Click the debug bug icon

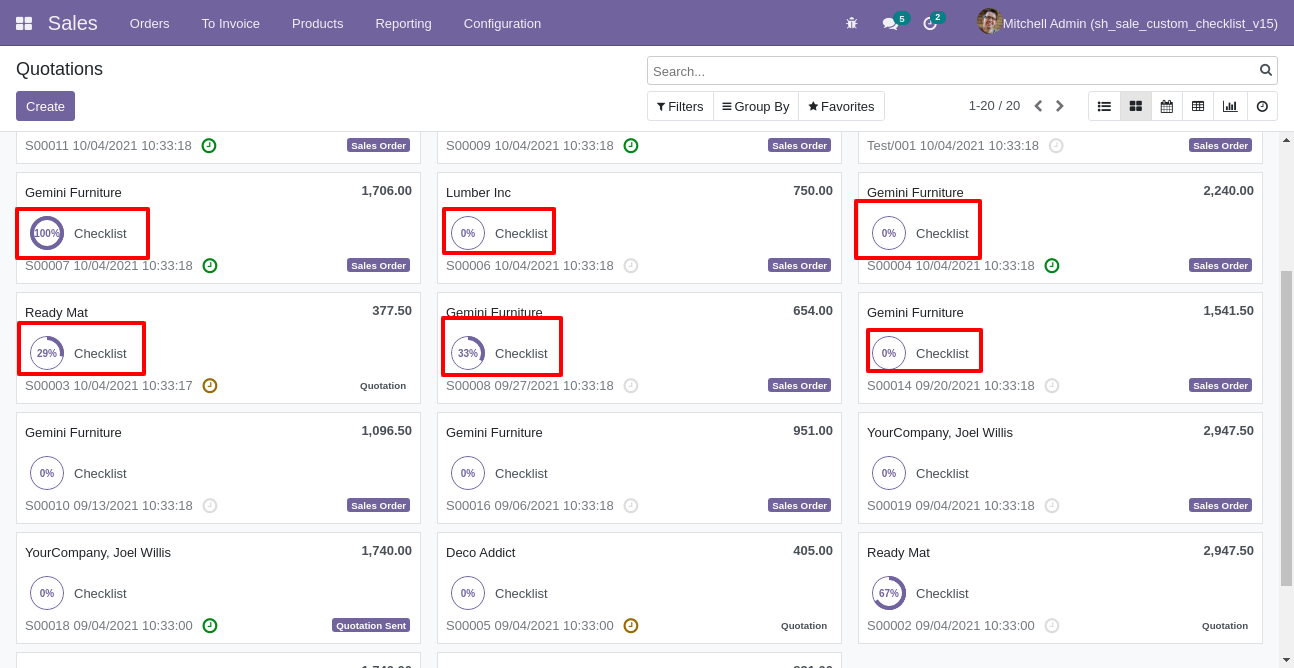(x=852, y=23)
